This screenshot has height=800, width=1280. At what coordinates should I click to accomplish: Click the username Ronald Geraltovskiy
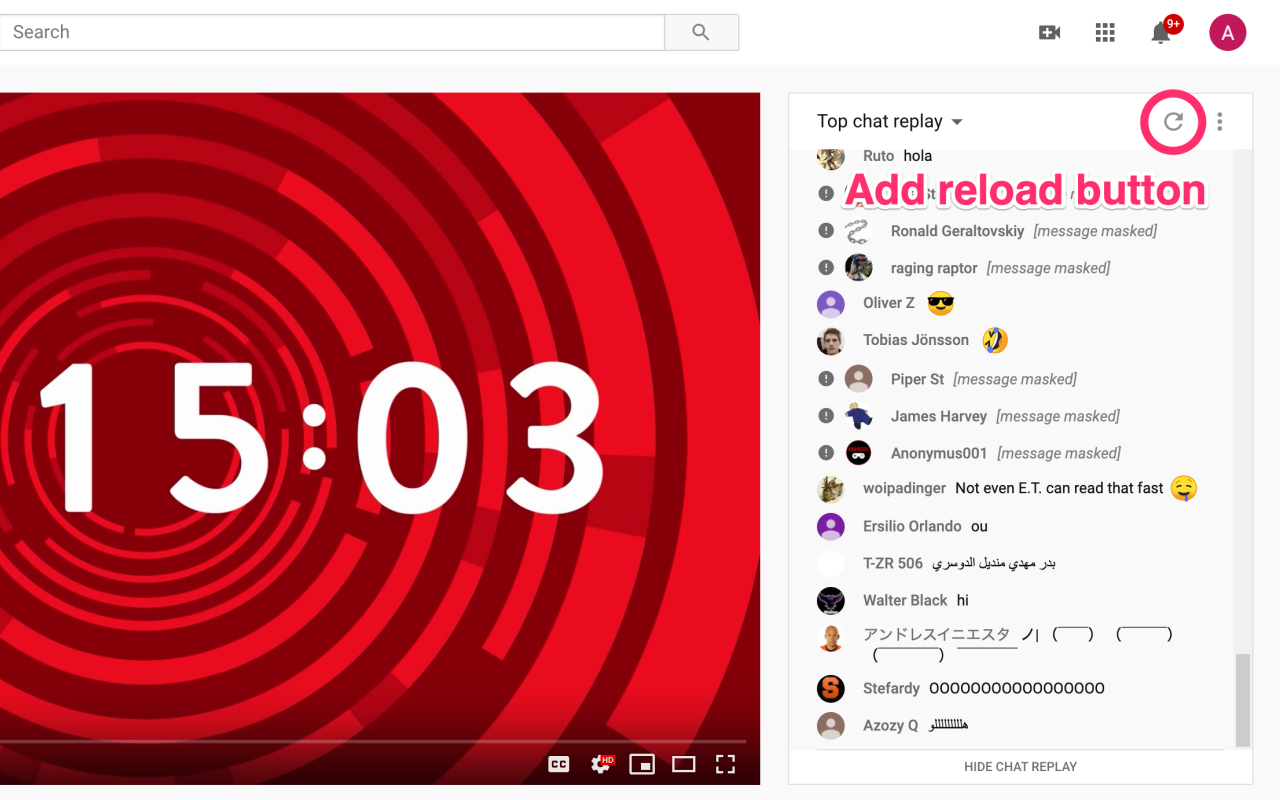coord(957,231)
